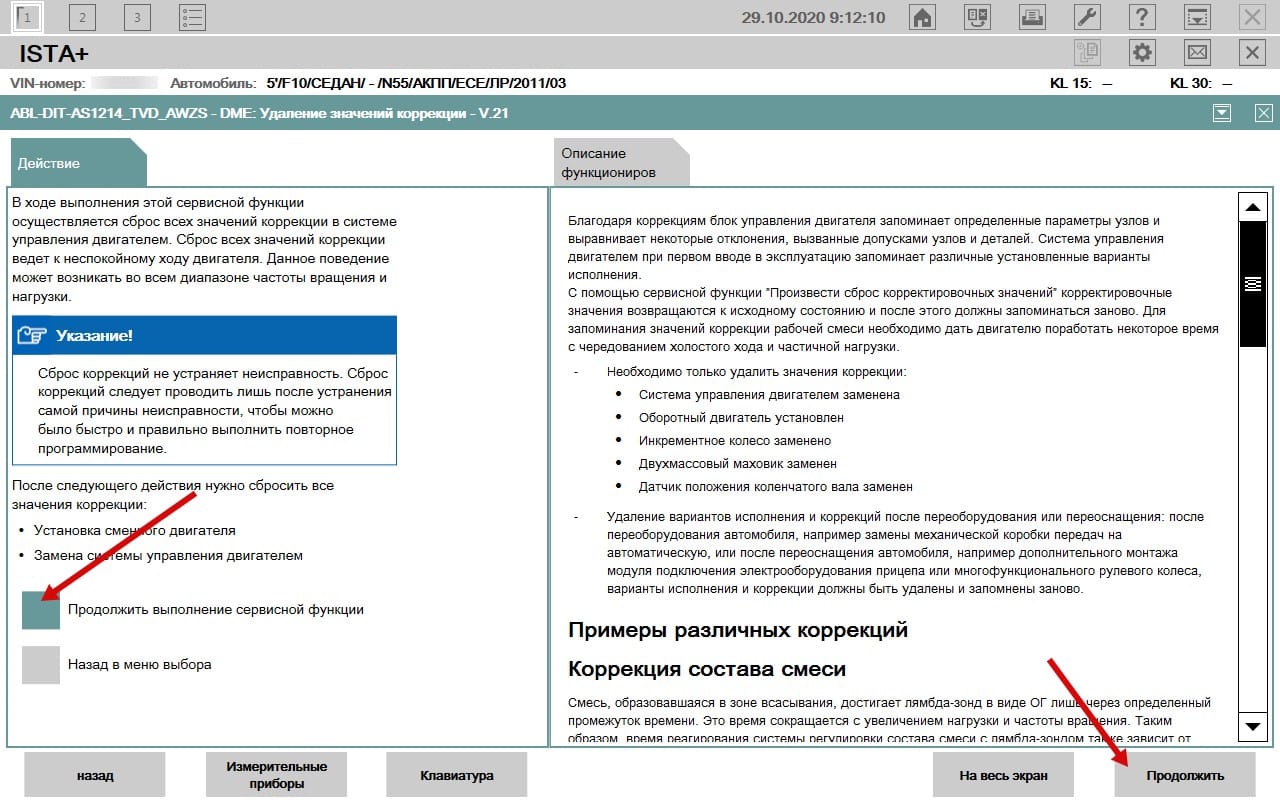Click the KL 30 status indicator

(1201, 83)
